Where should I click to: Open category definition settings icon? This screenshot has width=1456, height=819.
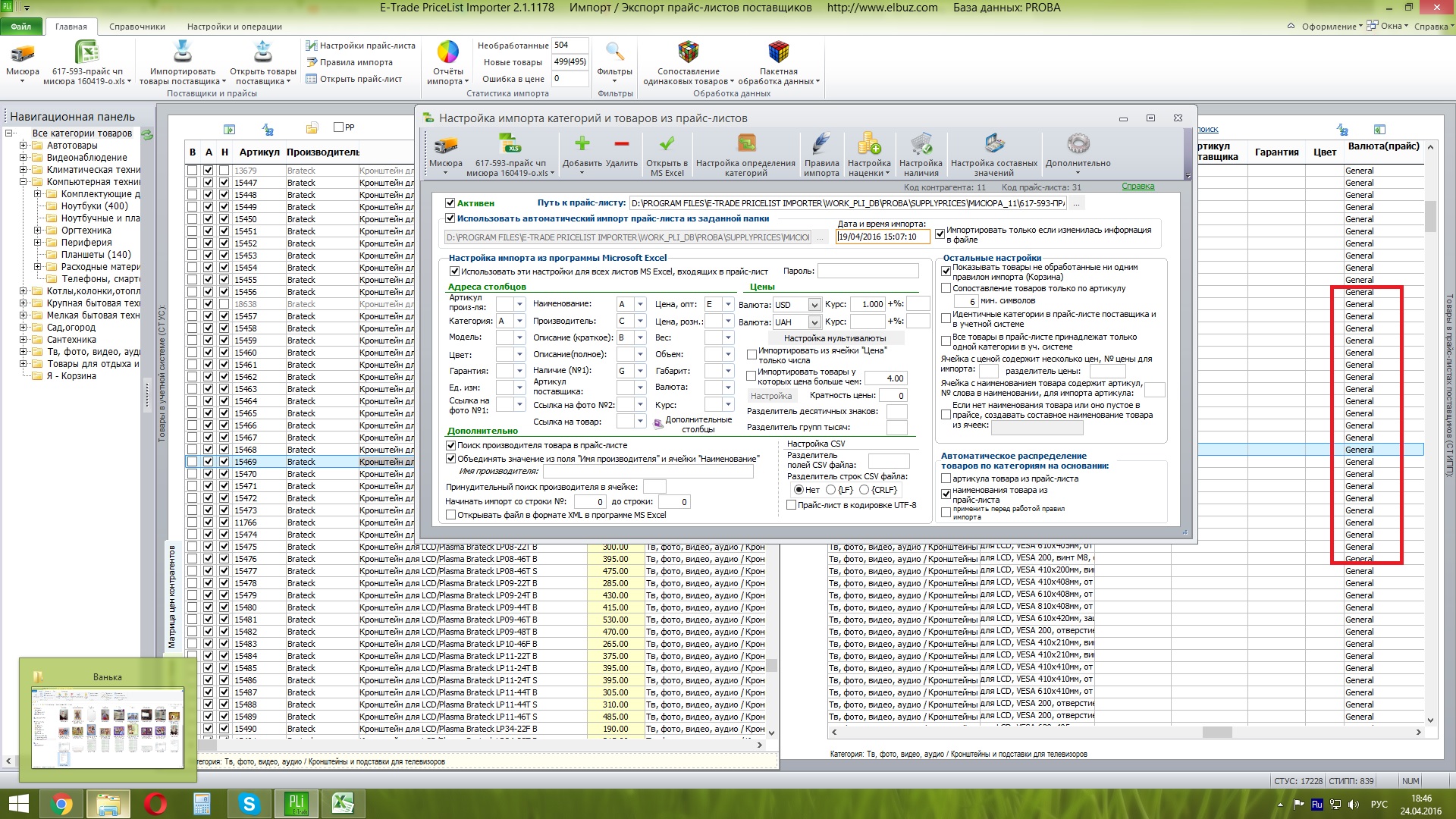746,143
